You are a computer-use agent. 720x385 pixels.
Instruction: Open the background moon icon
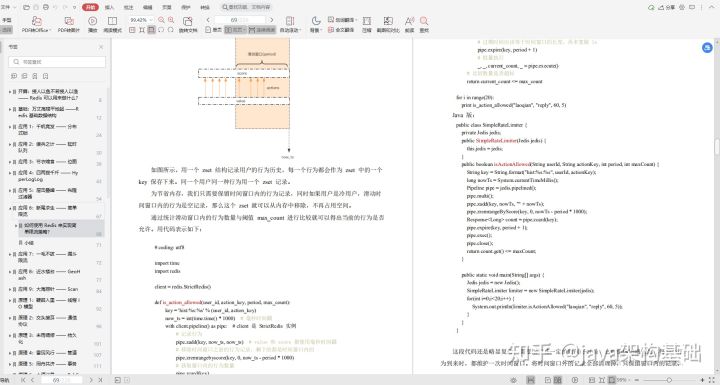coord(315,24)
